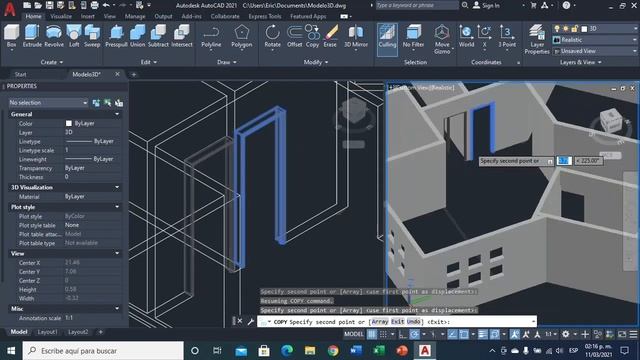Toggle polar tracking in status bar
Screen dimensions: 640x360
tap(414, 334)
